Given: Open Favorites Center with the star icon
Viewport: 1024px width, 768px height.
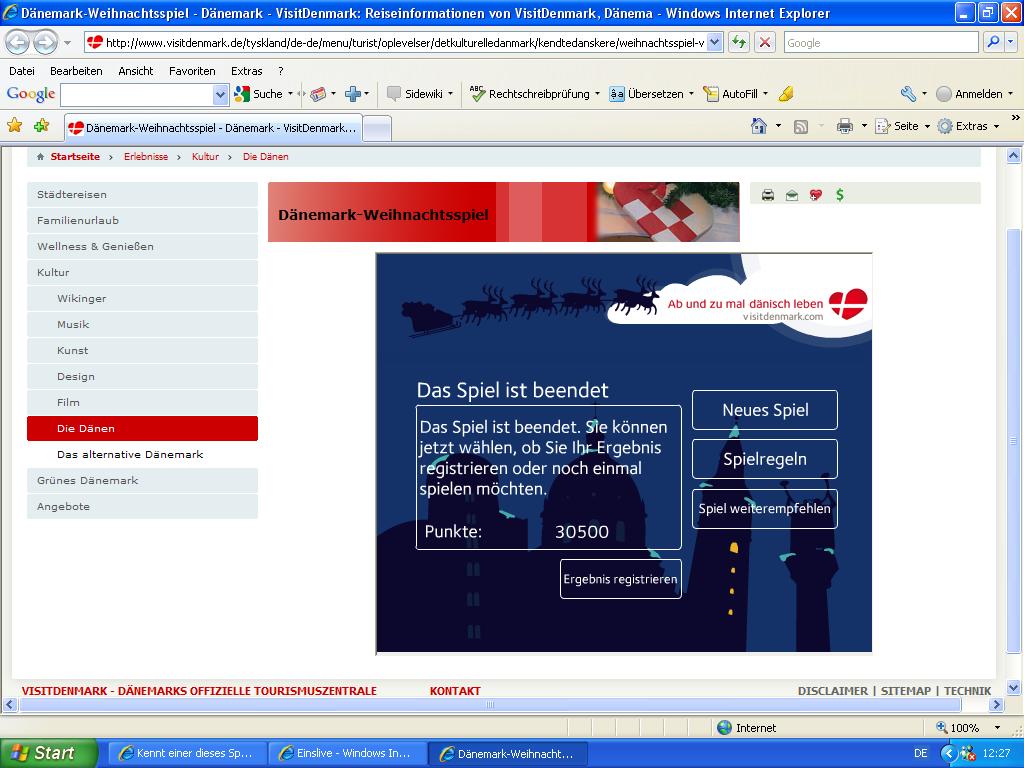Looking at the screenshot, I should 14,126.
